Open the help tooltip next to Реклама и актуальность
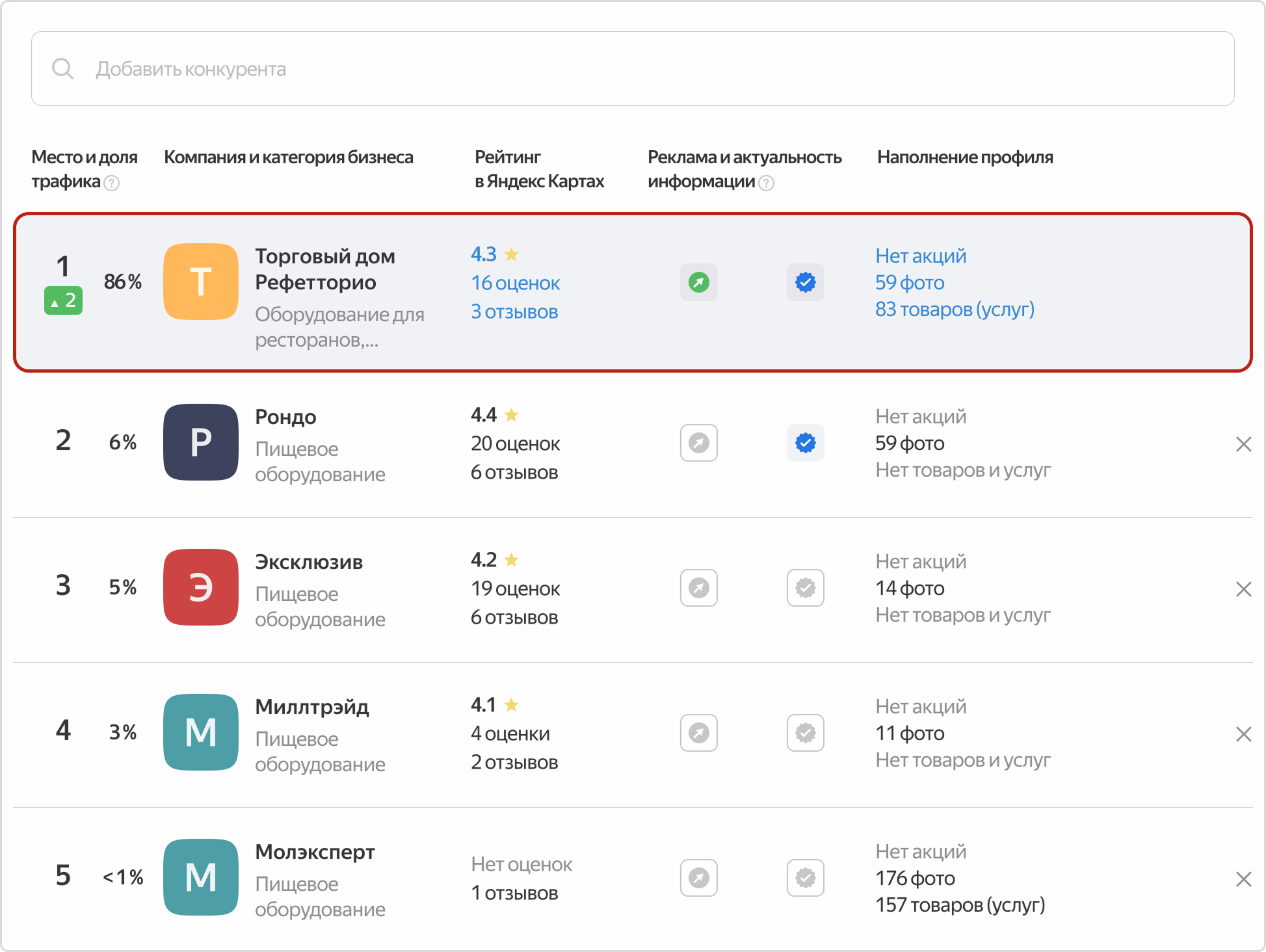1266x952 pixels. click(x=767, y=183)
